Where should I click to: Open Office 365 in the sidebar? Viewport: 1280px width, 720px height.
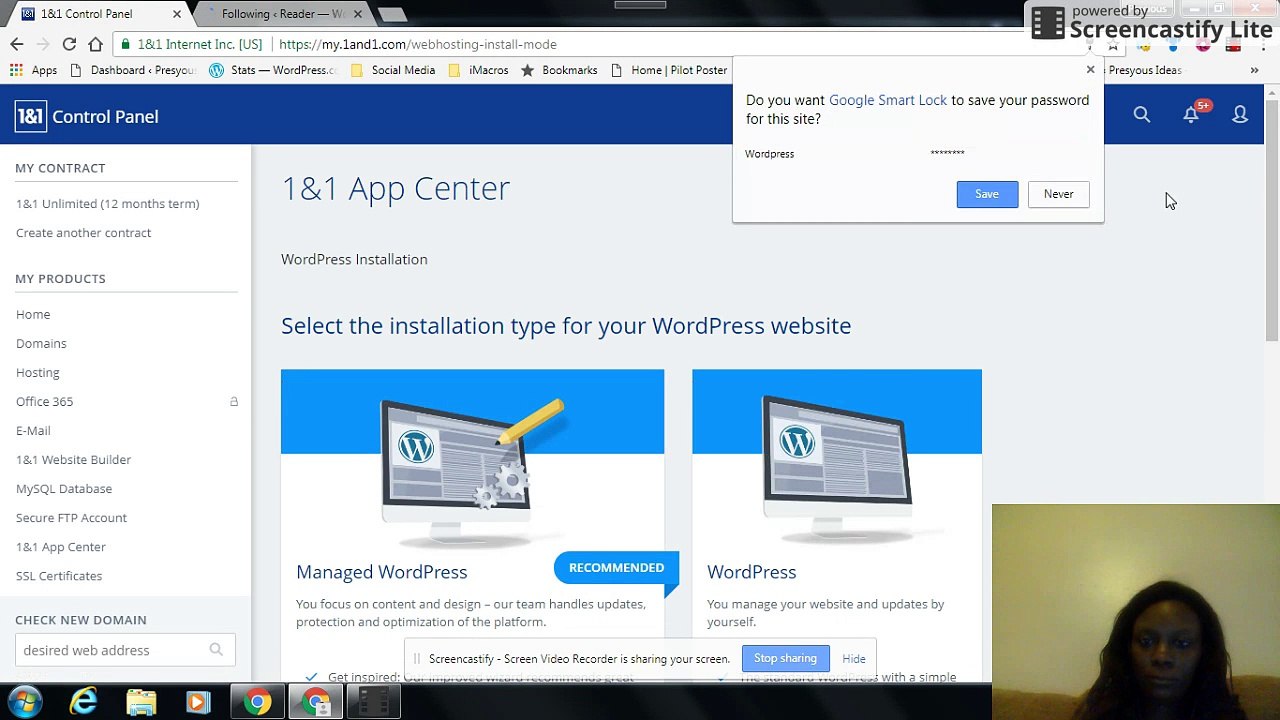point(44,401)
